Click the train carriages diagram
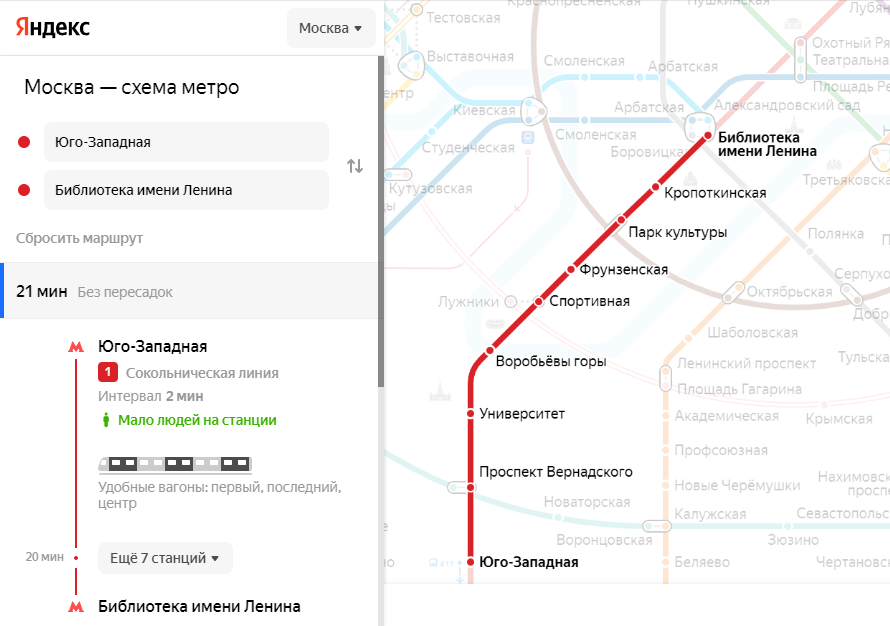The width and height of the screenshot is (890, 626). click(175, 463)
